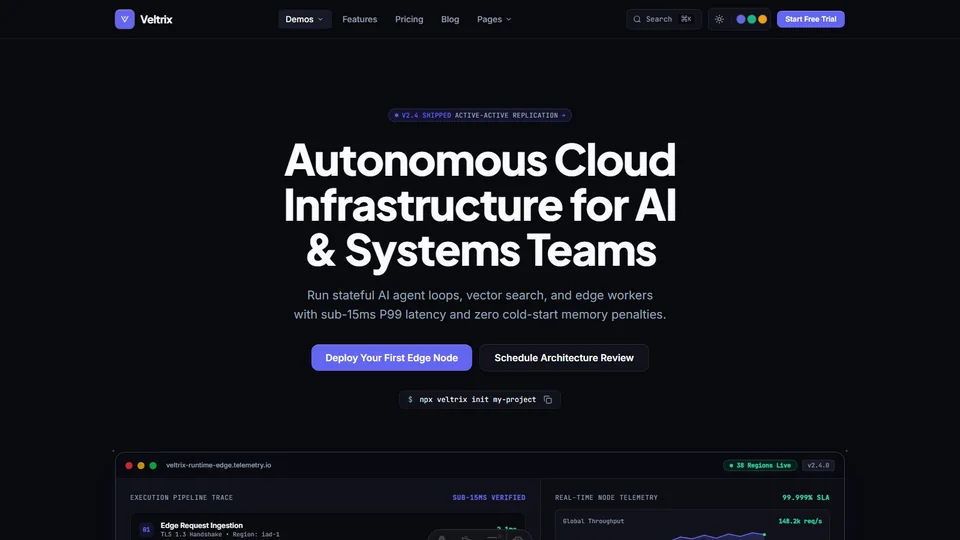Click the Search field in header
Image resolution: width=960 pixels, height=540 pixels.
coord(663,19)
